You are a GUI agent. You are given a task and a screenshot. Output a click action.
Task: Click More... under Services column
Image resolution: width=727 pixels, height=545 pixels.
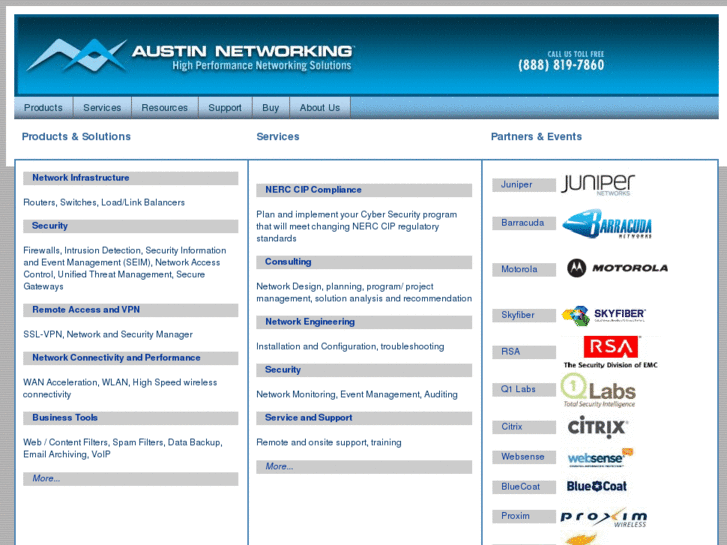tap(364, 467)
